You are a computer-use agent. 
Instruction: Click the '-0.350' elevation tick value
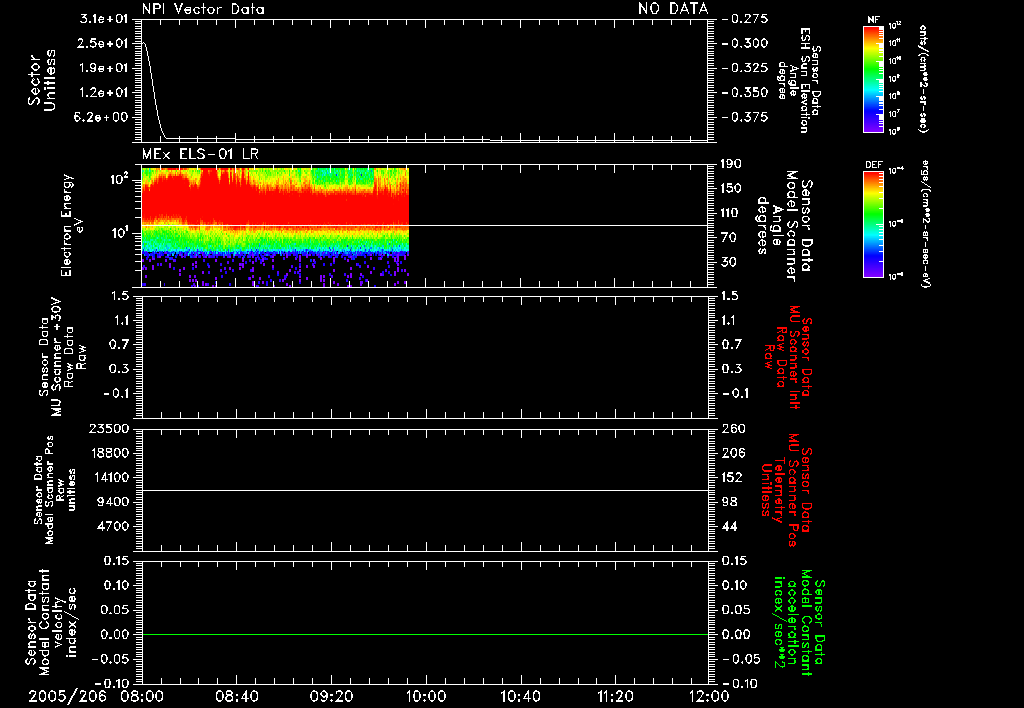(x=745, y=92)
